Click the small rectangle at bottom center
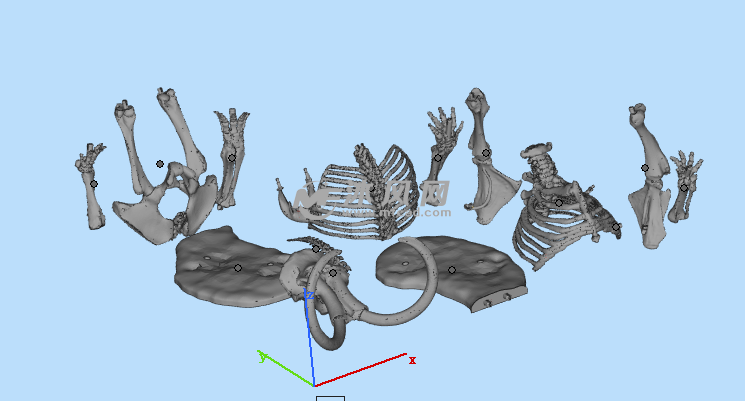 pos(330,398)
